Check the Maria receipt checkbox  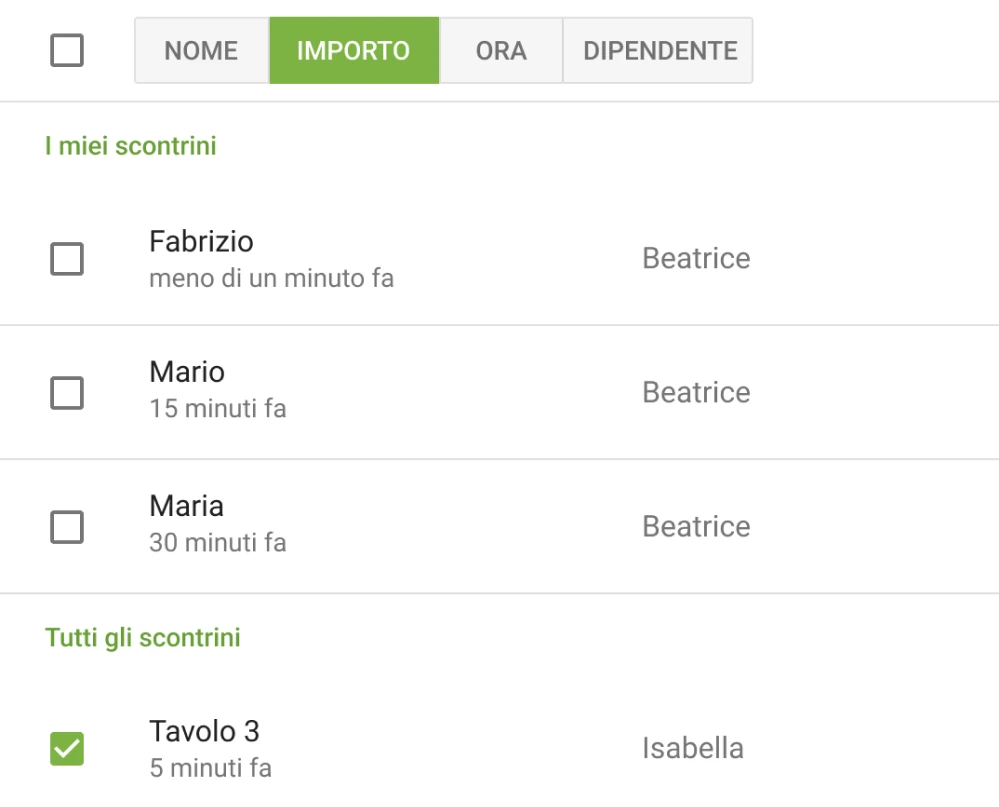pos(65,527)
